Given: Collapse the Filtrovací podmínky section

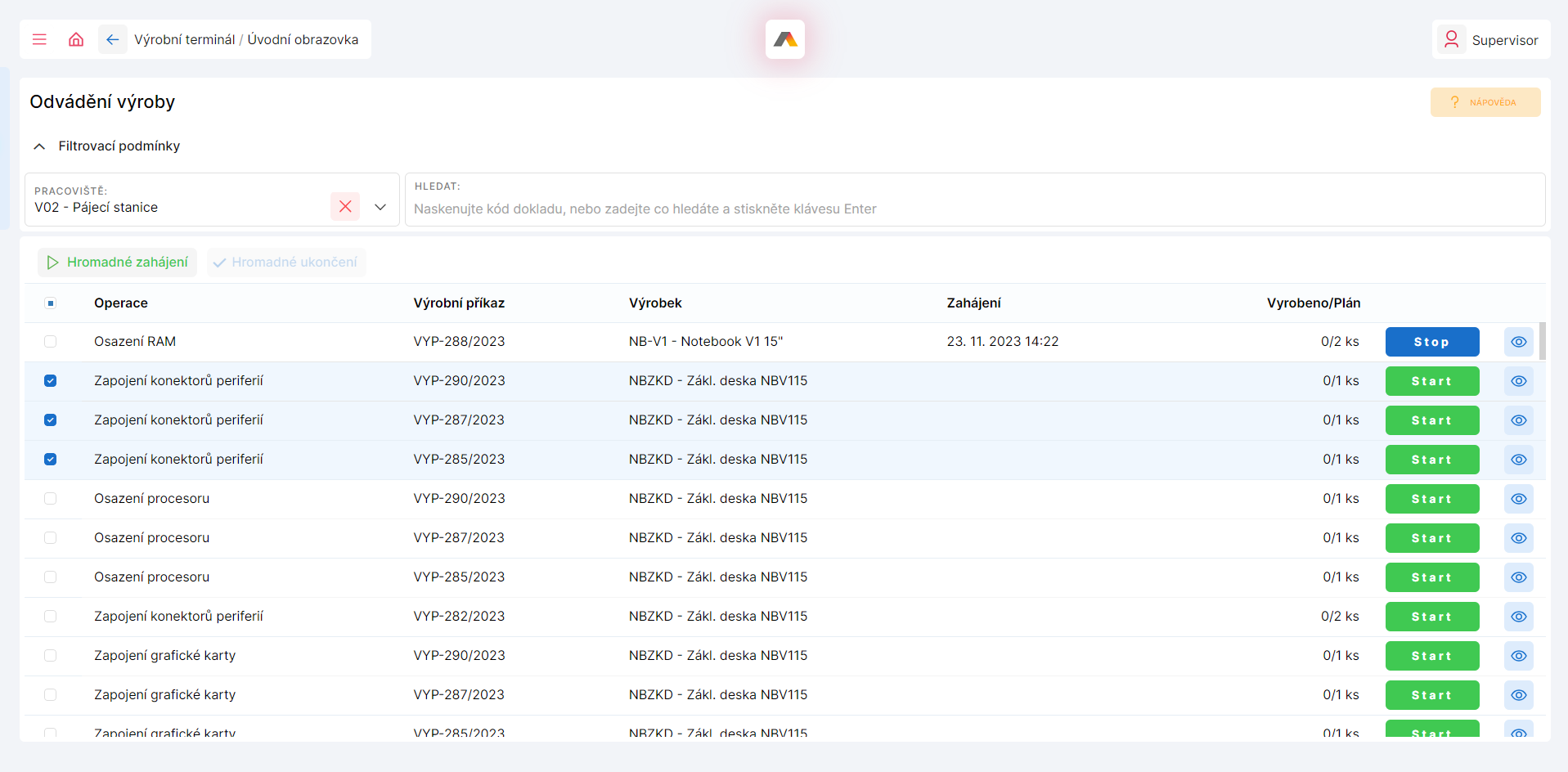Looking at the screenshot, I should (38, 146).
